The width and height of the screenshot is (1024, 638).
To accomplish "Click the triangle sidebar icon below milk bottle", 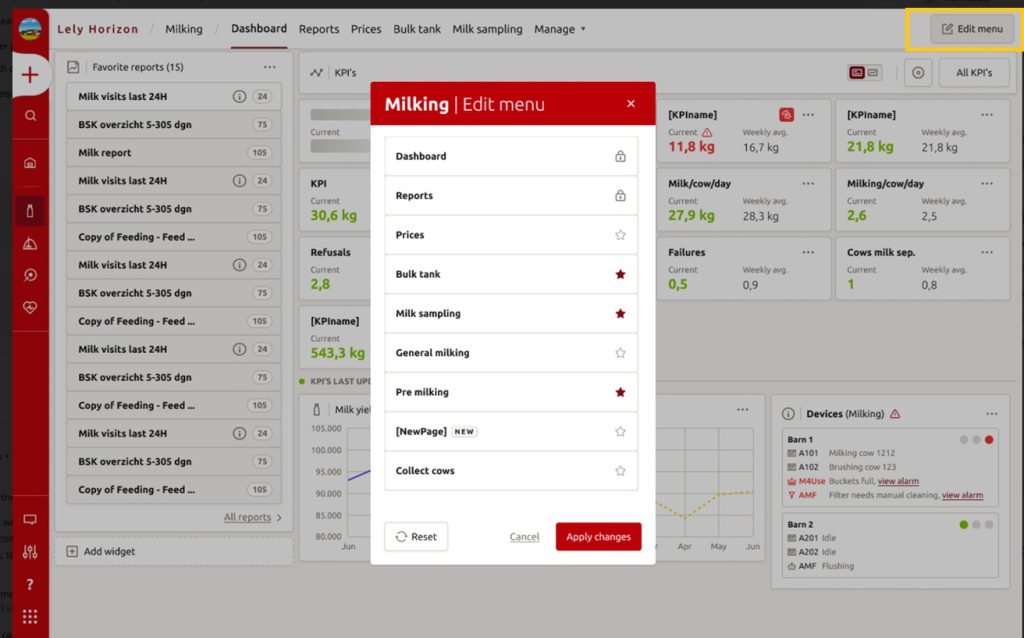I will point(30,244).
